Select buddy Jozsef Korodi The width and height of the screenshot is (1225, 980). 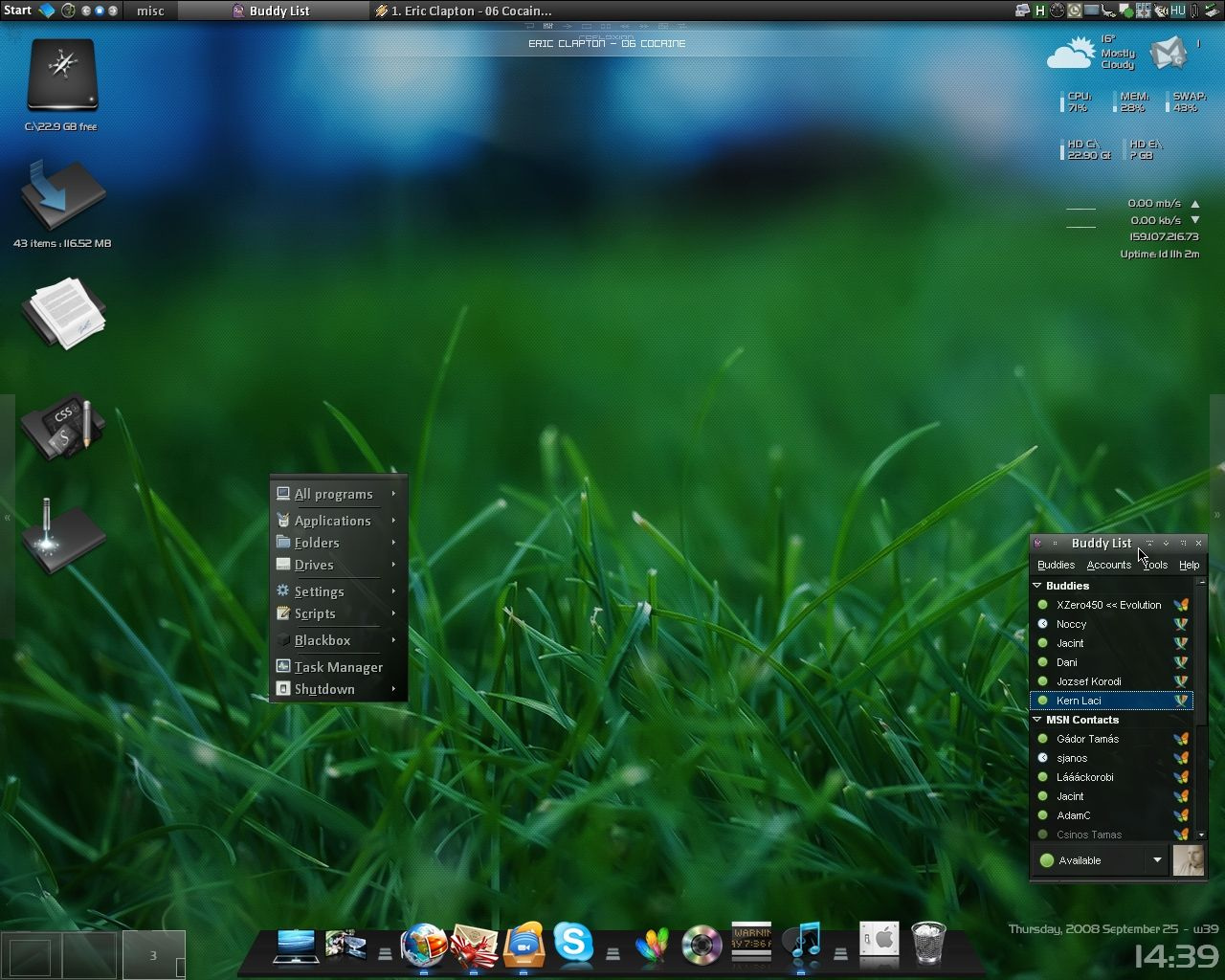click(1112, 681)
